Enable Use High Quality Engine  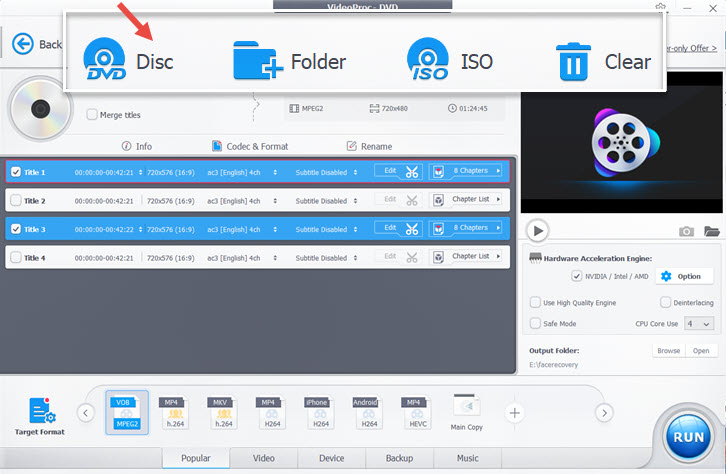tap(535, 302)
